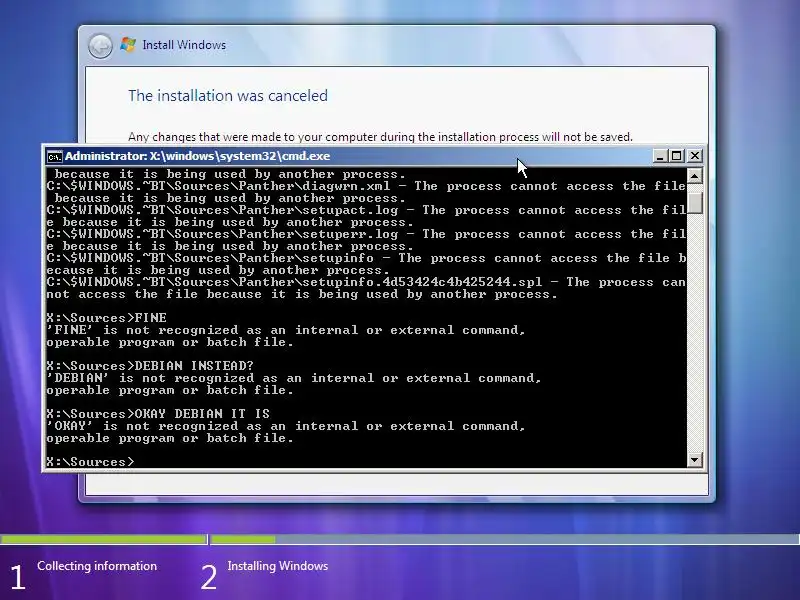The width and height of the screenshot is (800, 600).
Task: Click 'The installation was canceled' heading
Action: [x=228, y=95]
